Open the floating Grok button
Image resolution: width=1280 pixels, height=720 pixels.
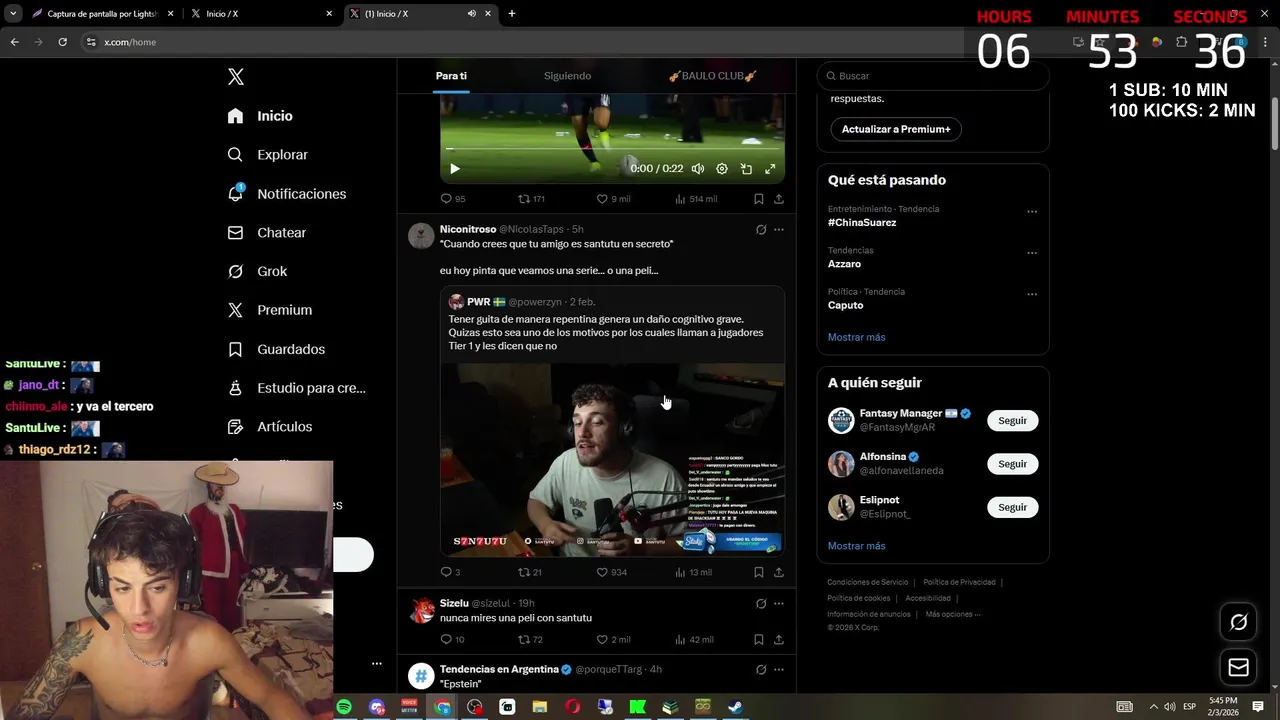(x=1239, y=623)
